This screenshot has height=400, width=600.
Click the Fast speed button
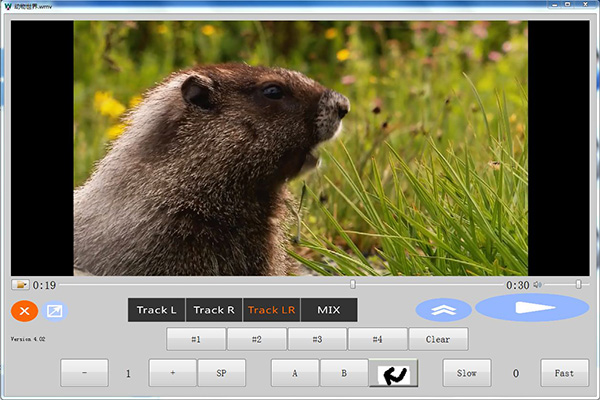pos(564,373)
